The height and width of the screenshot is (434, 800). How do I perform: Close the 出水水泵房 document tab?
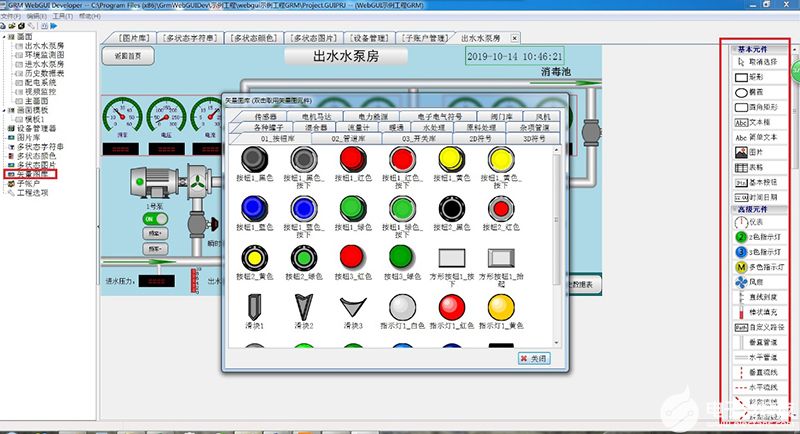pyautogui.click(x=515, y=38)
